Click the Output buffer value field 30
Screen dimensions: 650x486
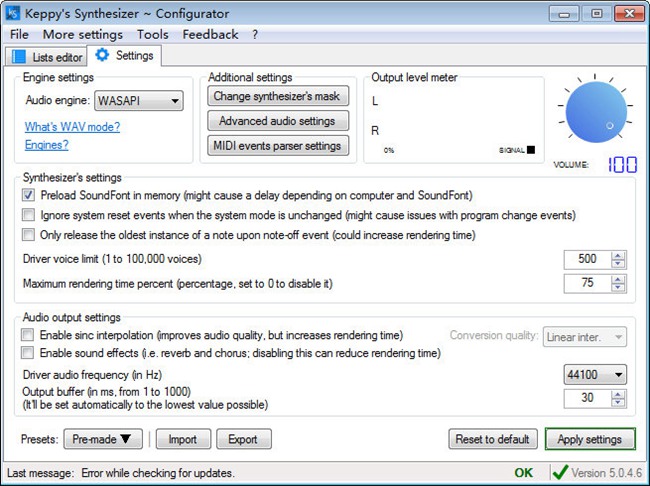pos(587,398)
